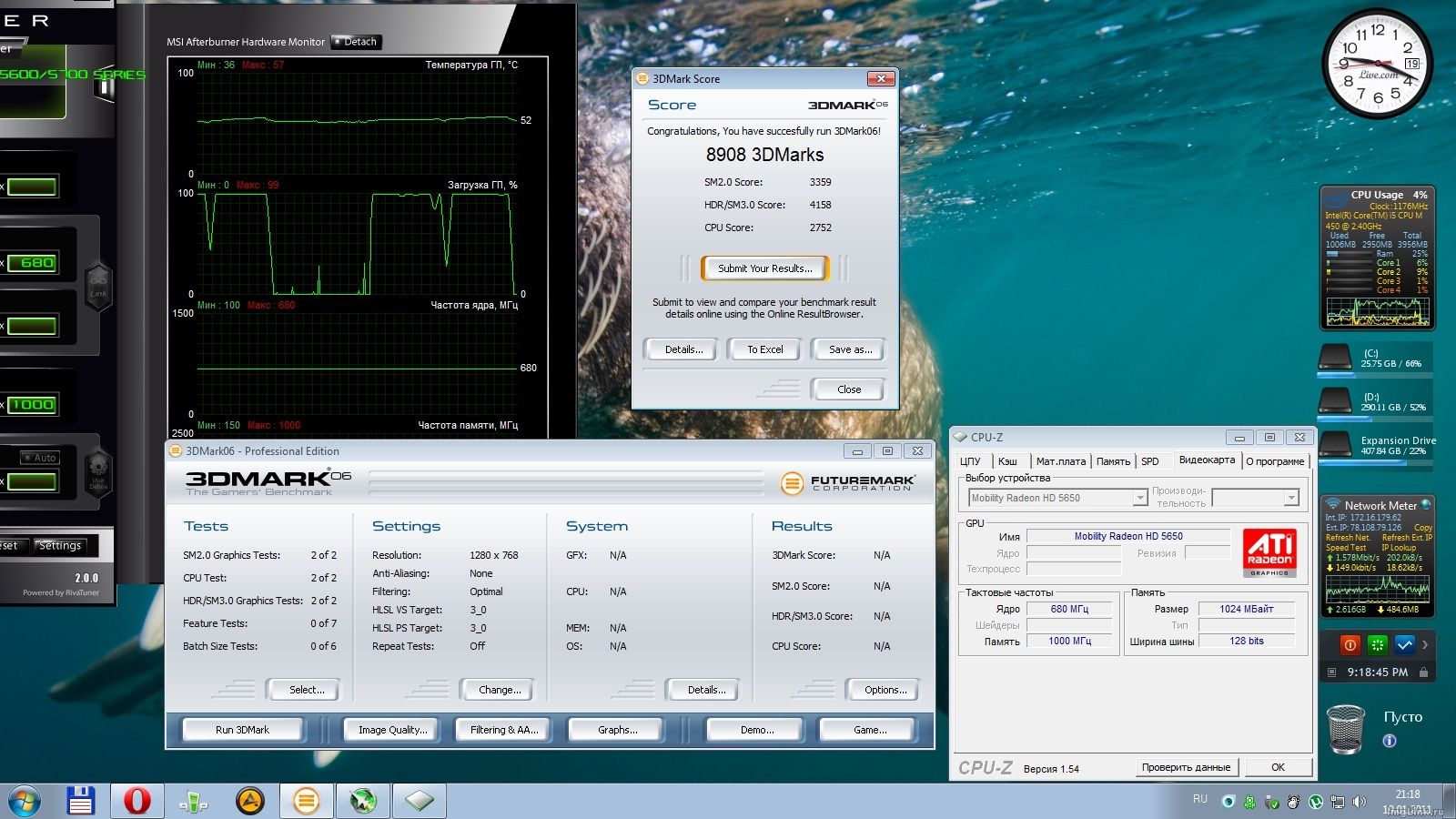Click the Network Meter globe icon
The width and height of the screenshot is (1456, 819).
coord(1426,504)
